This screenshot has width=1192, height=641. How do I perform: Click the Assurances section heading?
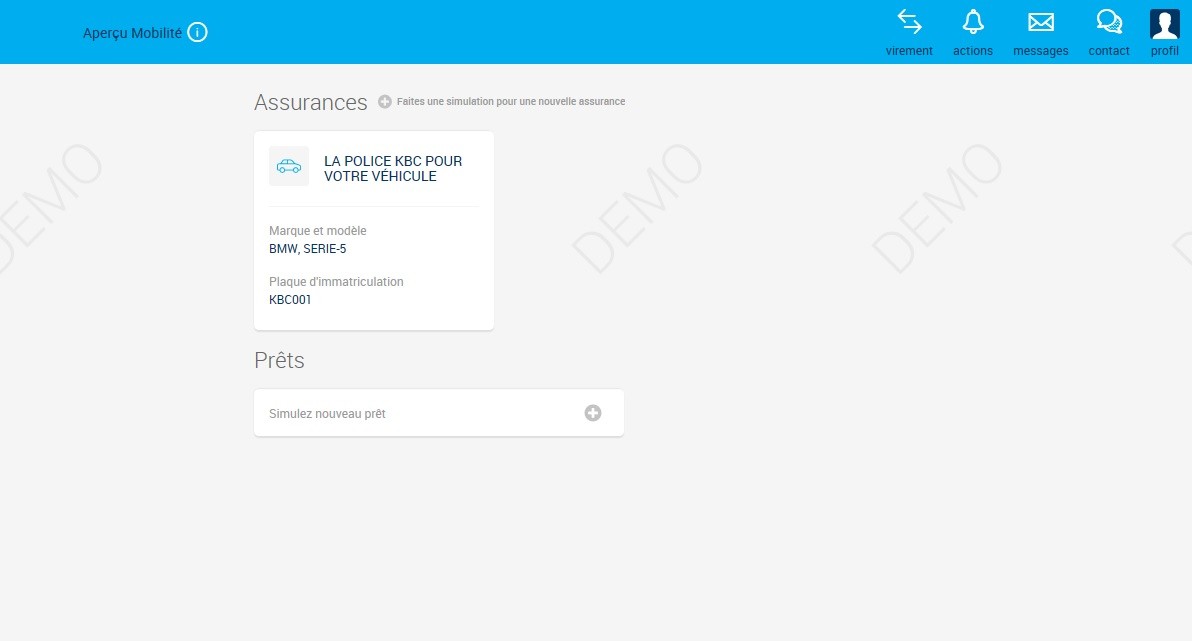(x=310, y=102)
